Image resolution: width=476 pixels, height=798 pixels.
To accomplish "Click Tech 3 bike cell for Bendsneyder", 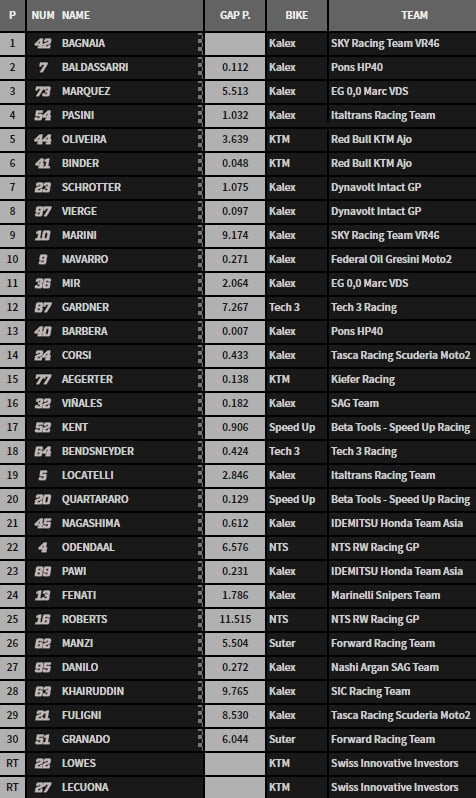I will coord(297,451).
